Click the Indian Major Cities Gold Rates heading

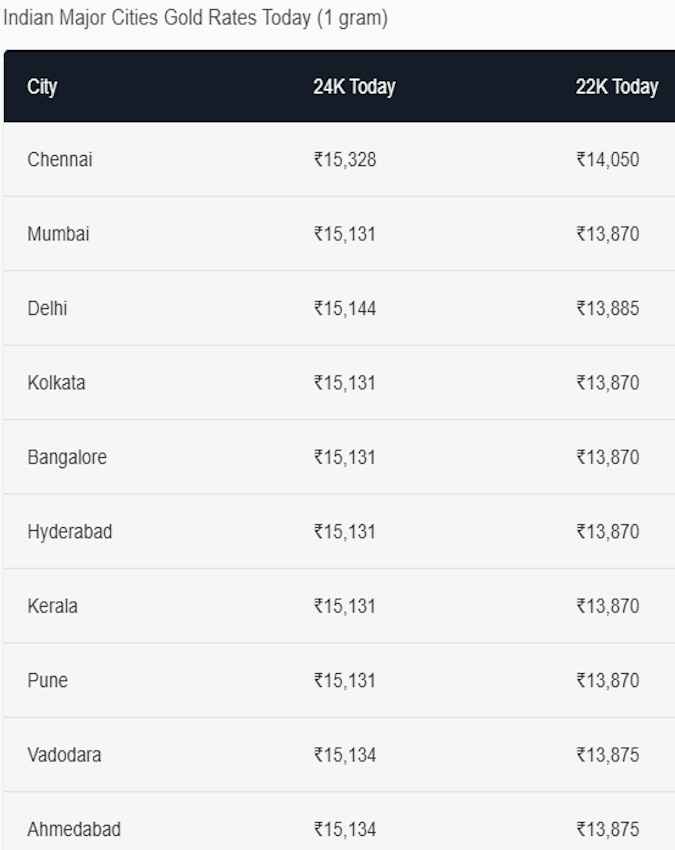(x=195, y=18)
